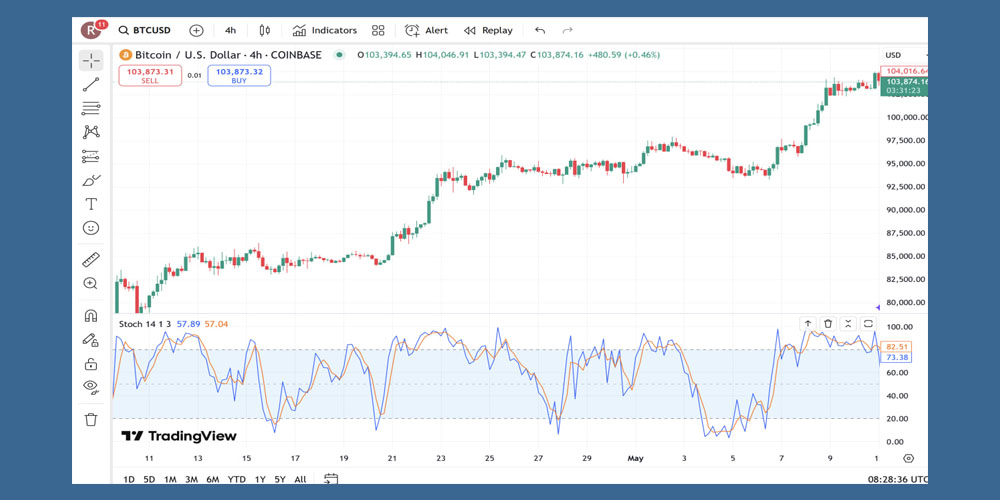Open the emoji icons tool
This screenshot has width=1000, height=500.
[91, 228]
